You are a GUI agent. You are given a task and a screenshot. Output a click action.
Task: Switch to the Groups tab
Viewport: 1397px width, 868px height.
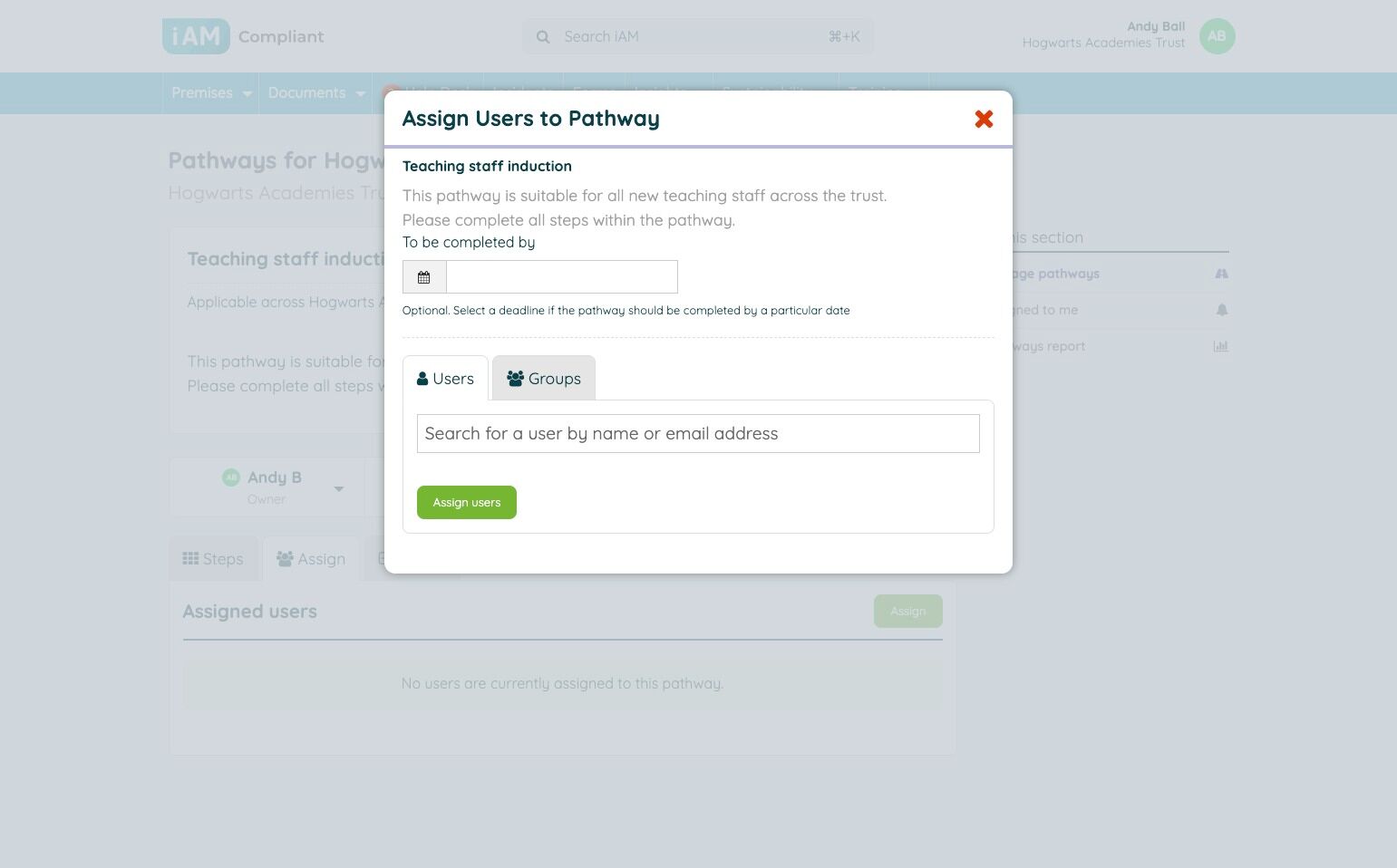click(x=544, y=379)
